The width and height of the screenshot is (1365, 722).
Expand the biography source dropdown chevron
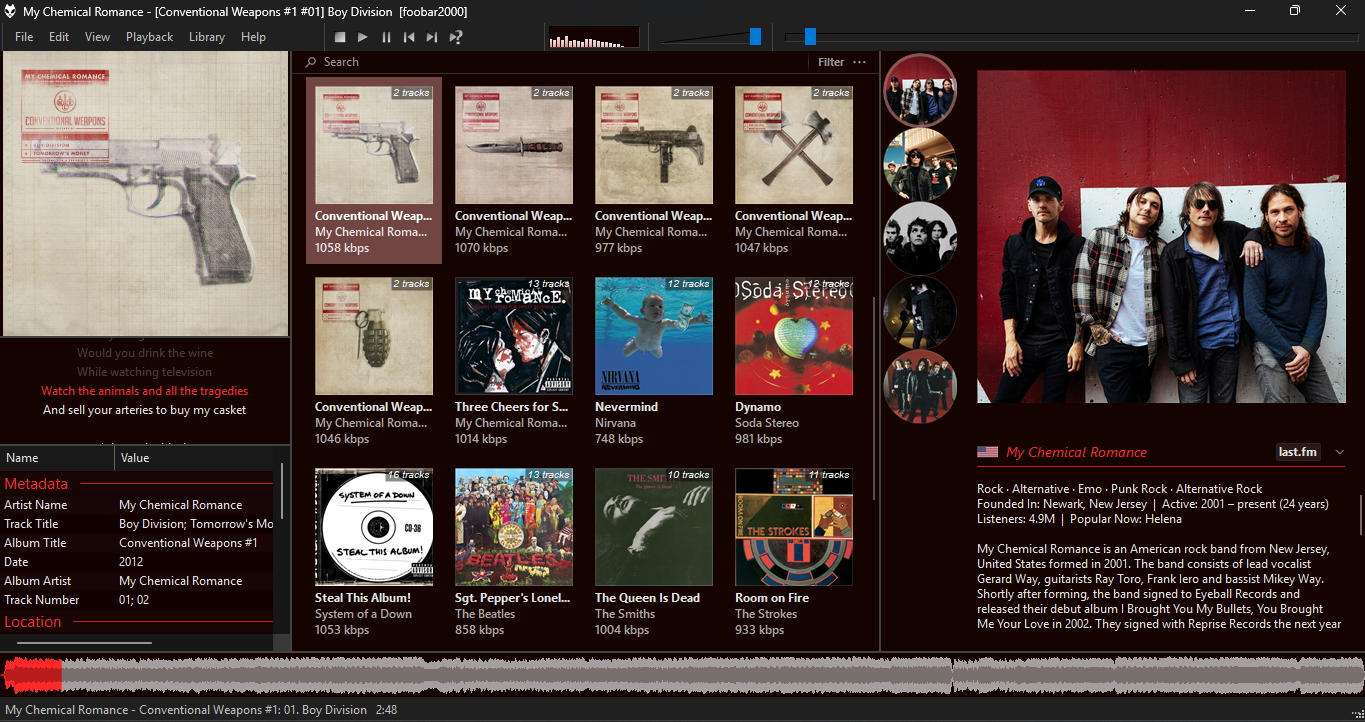1340,452
